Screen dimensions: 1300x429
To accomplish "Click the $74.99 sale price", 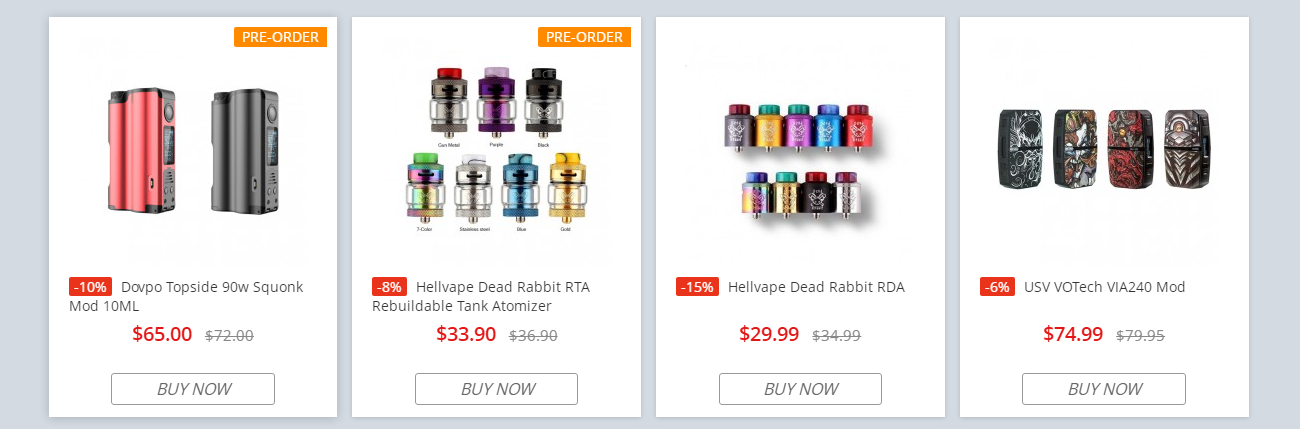I will [1073, 334].
